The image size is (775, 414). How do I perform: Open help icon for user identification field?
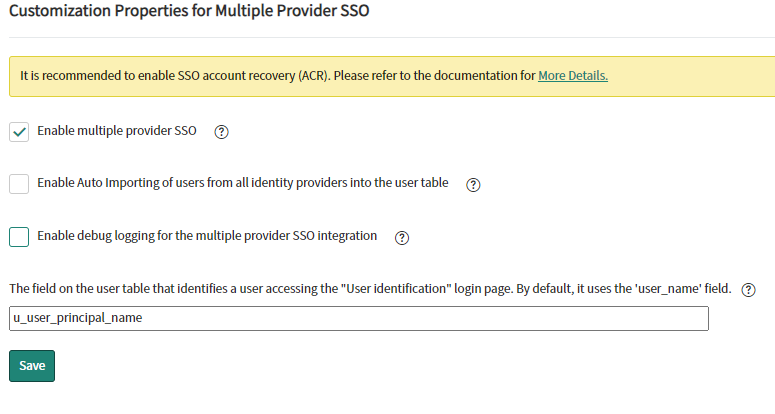748,290
